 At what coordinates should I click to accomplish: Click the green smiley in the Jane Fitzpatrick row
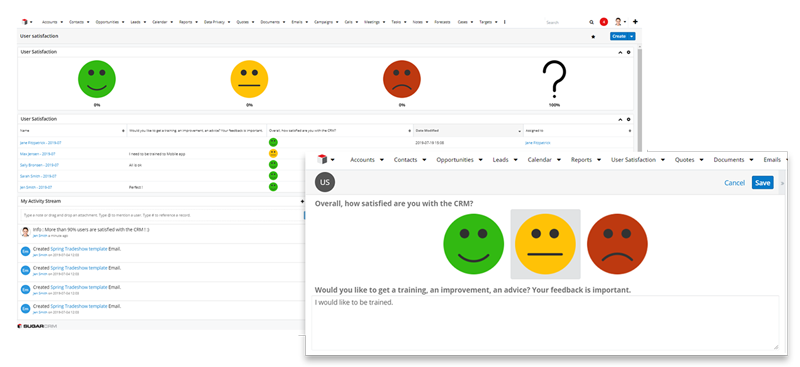coord(273,142)
